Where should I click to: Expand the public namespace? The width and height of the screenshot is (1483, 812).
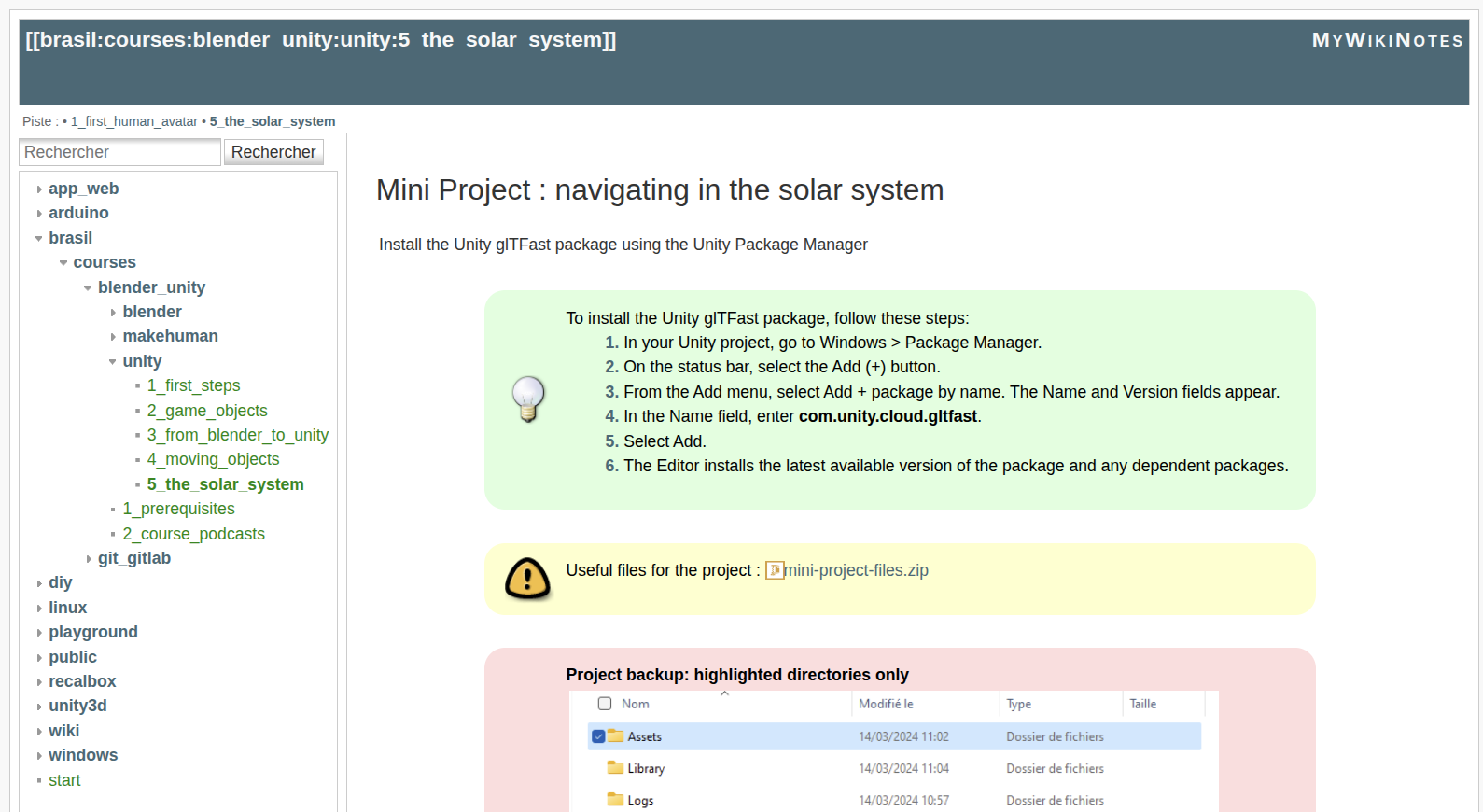pyautogui.click(x=73, y=657)
